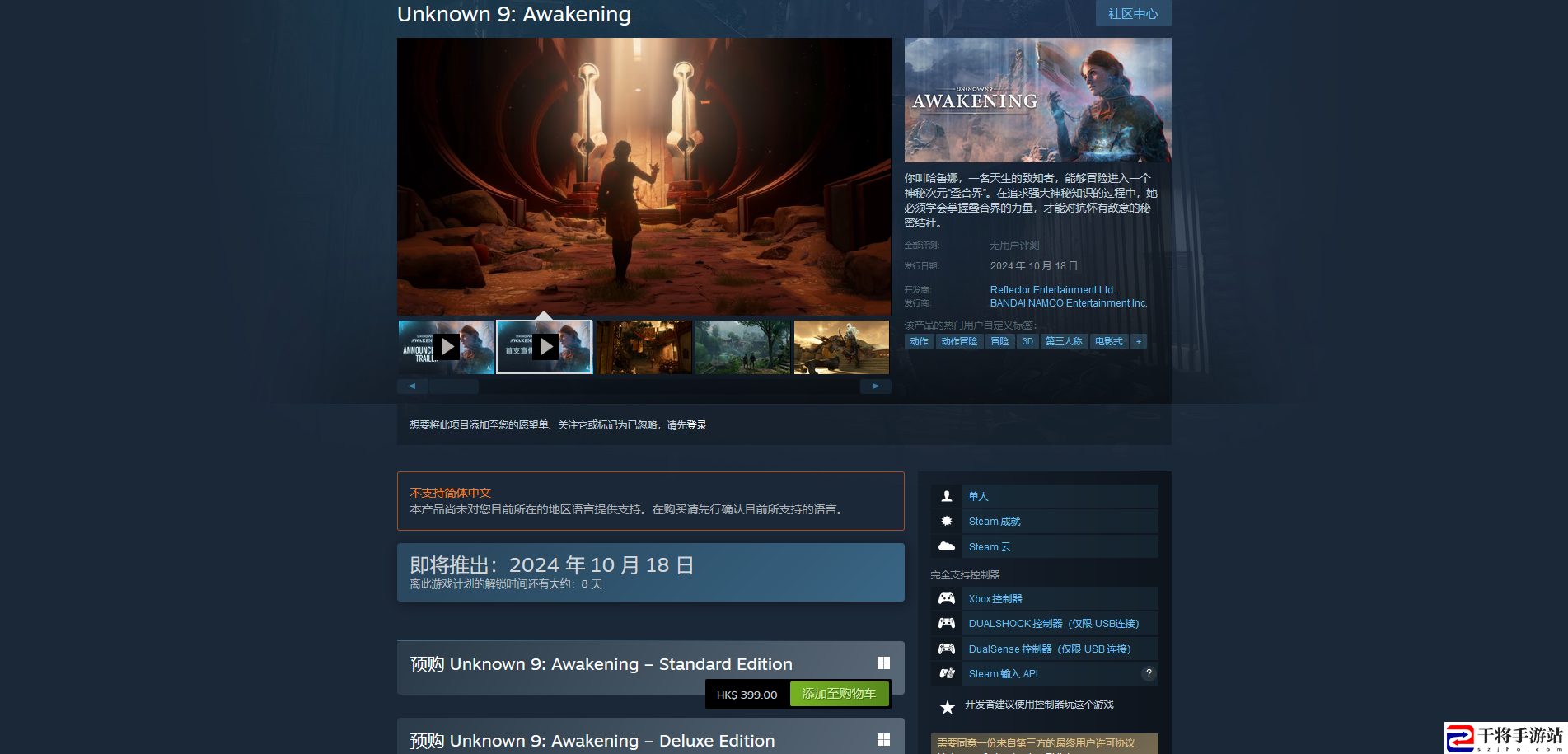
Task: Click the 动作 tag
Action: tap(919, 341)
